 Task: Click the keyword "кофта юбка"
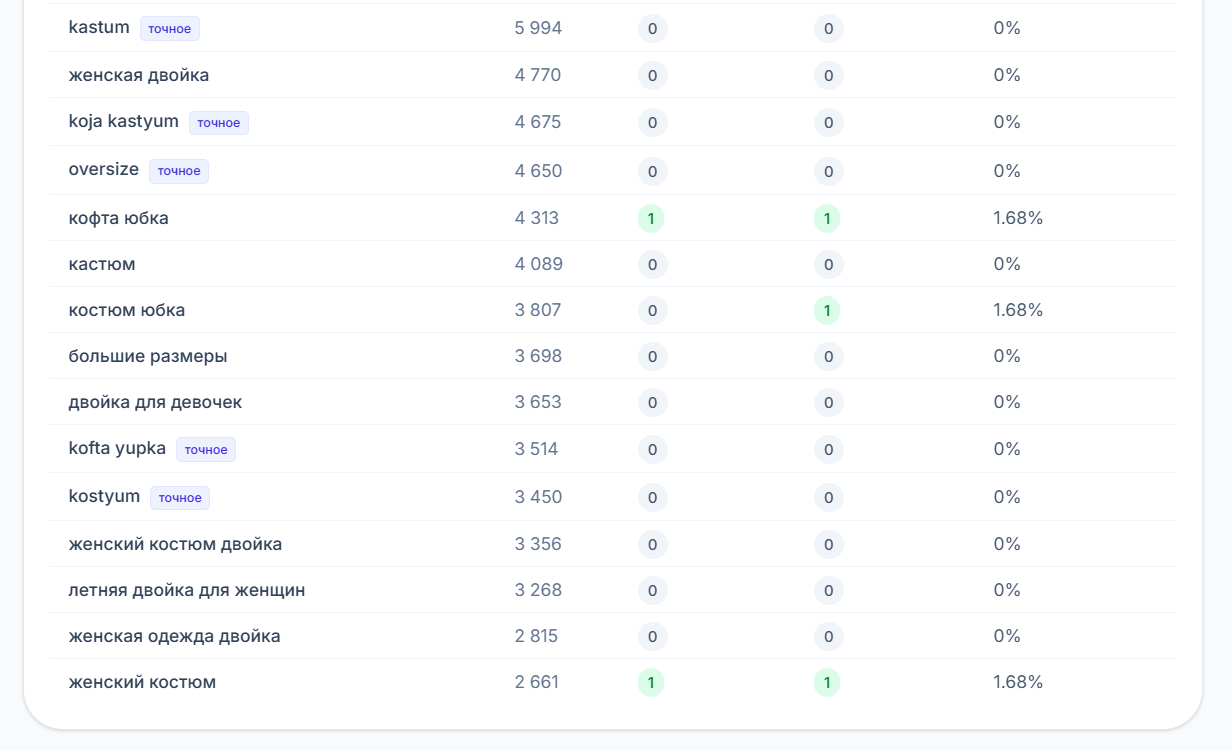[x=119, y=218]
